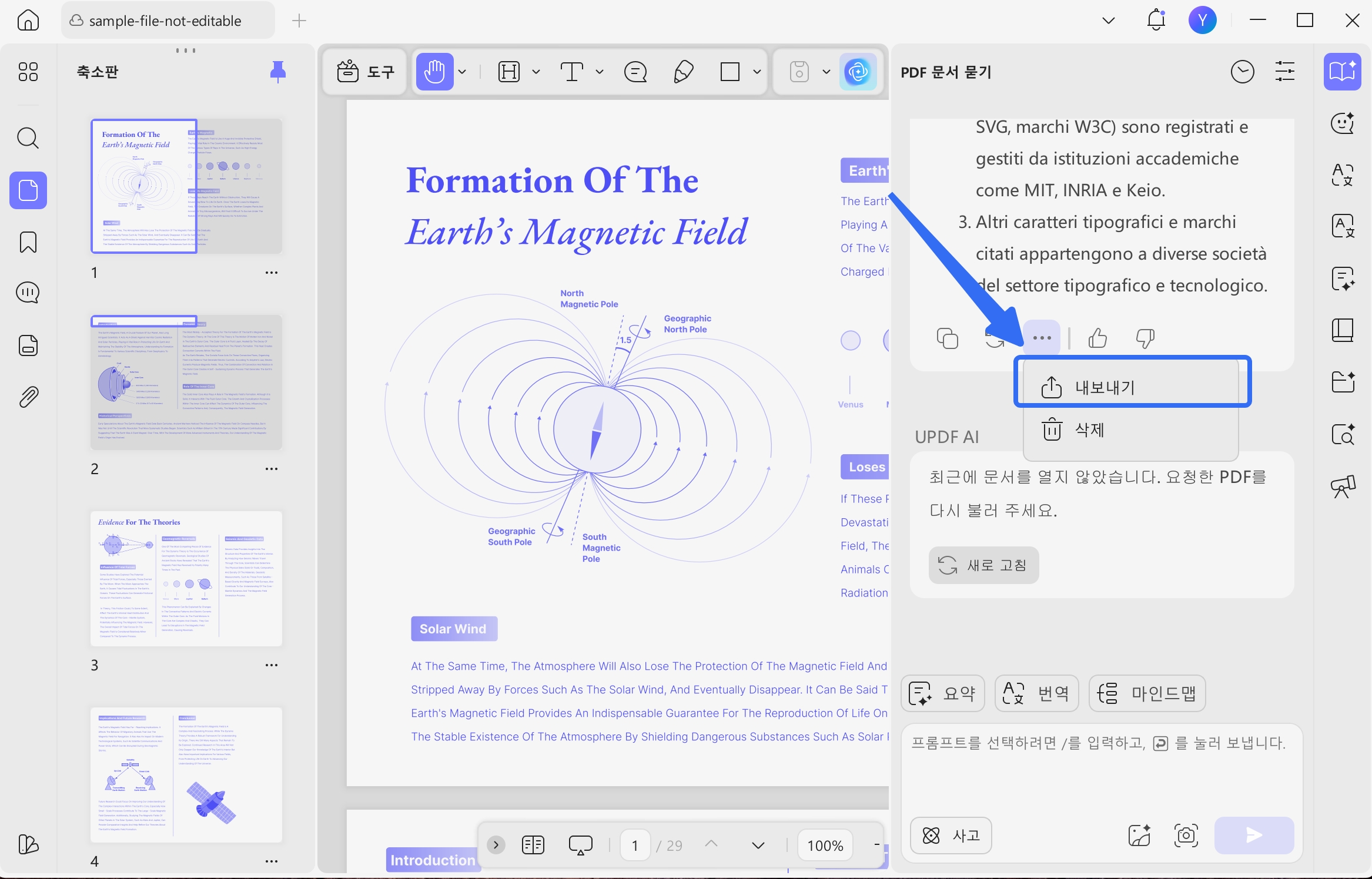Screen dimensions: 1372x879
Task: Select the pencil markup tool
Action: pos(683,72)
